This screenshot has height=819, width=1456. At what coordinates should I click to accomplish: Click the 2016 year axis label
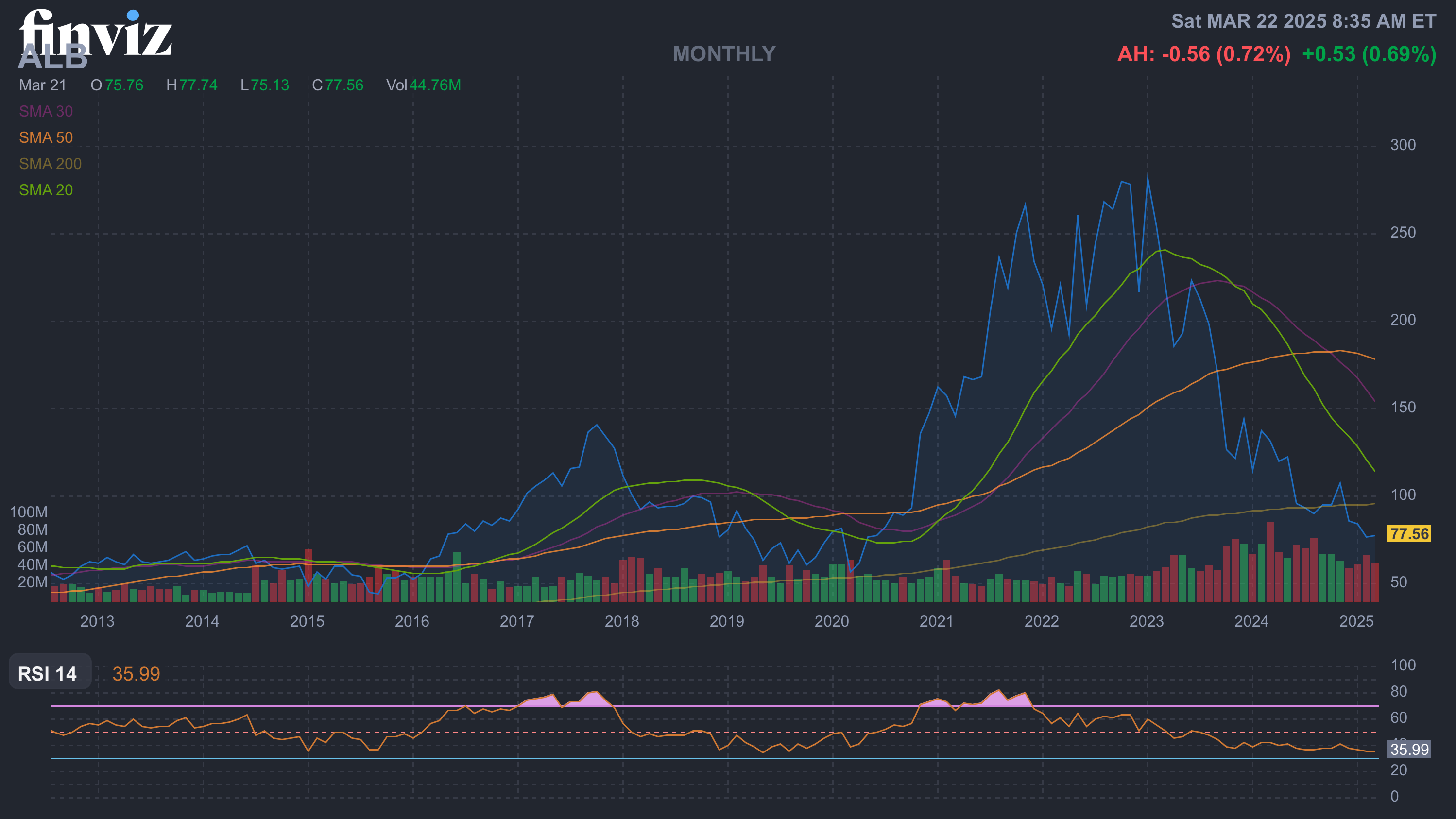[x=411, y=621]
